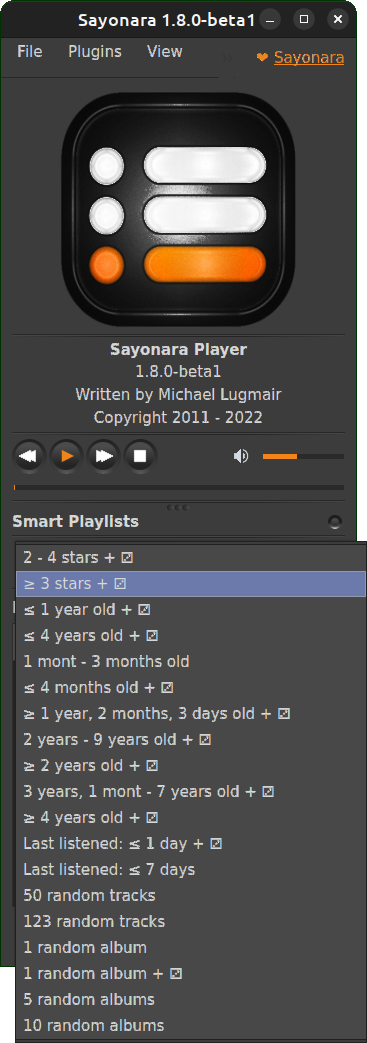The width and height of the screenshot is (367, 1043).
Task: Close the Sayonara window
Action: pyautogui.click(x=338, y=19)
